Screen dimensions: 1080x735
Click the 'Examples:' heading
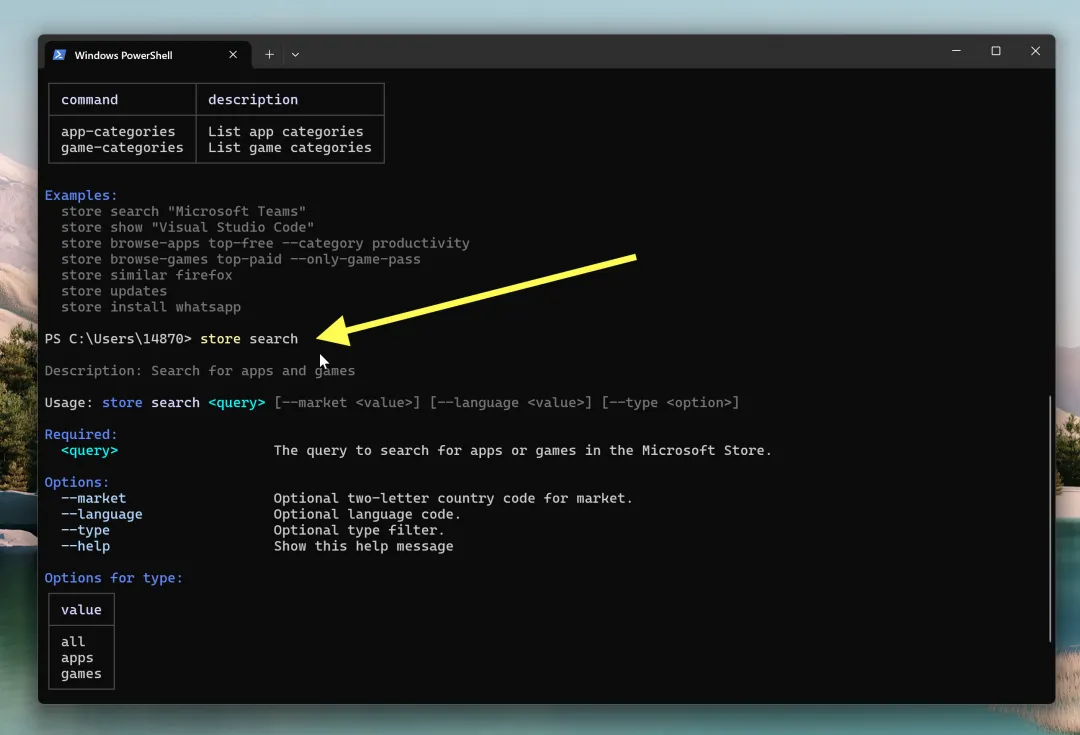pos(81,196)
